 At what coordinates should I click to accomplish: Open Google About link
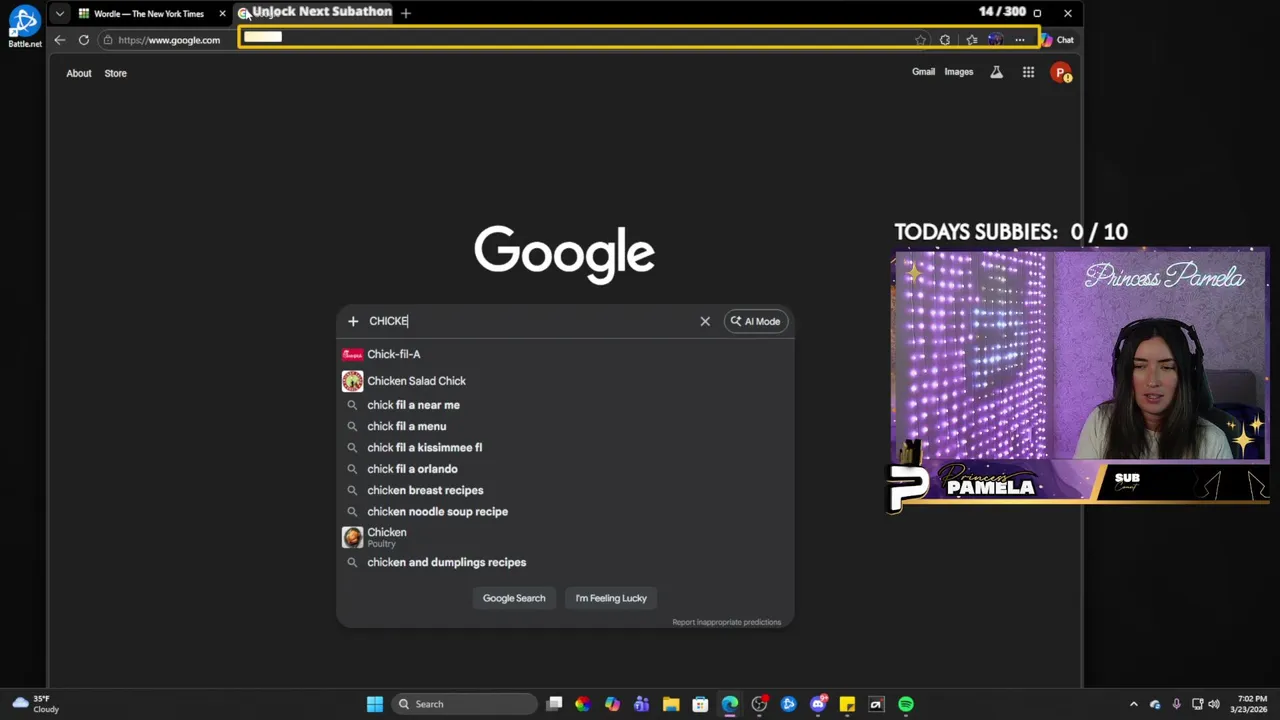tap(79, 73)
